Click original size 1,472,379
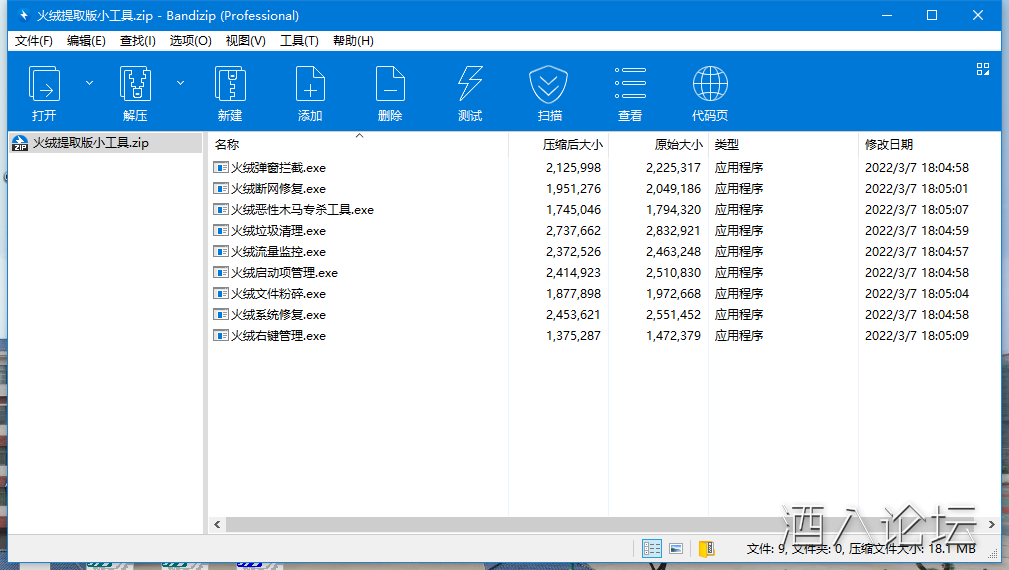Image resolution: width=1009 pixels, height=570 pixels. (673, 336)
